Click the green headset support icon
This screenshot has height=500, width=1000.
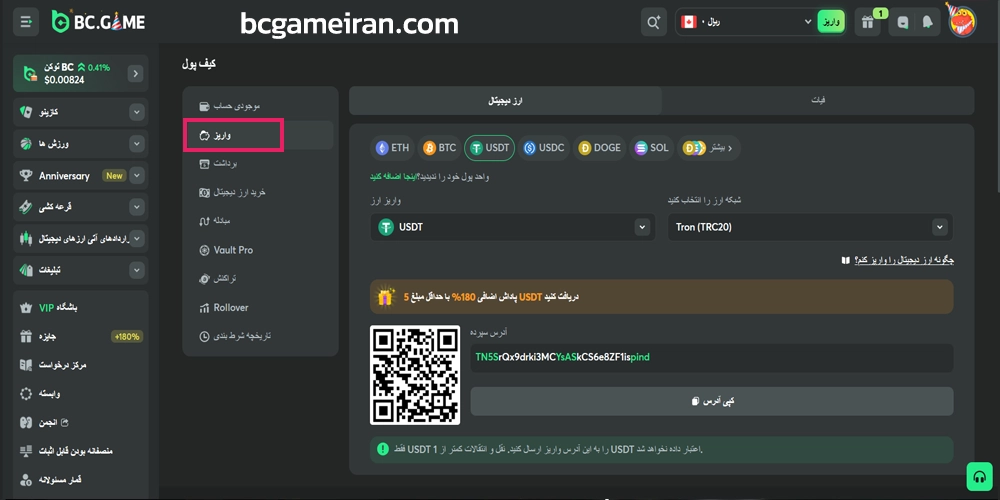978,476
